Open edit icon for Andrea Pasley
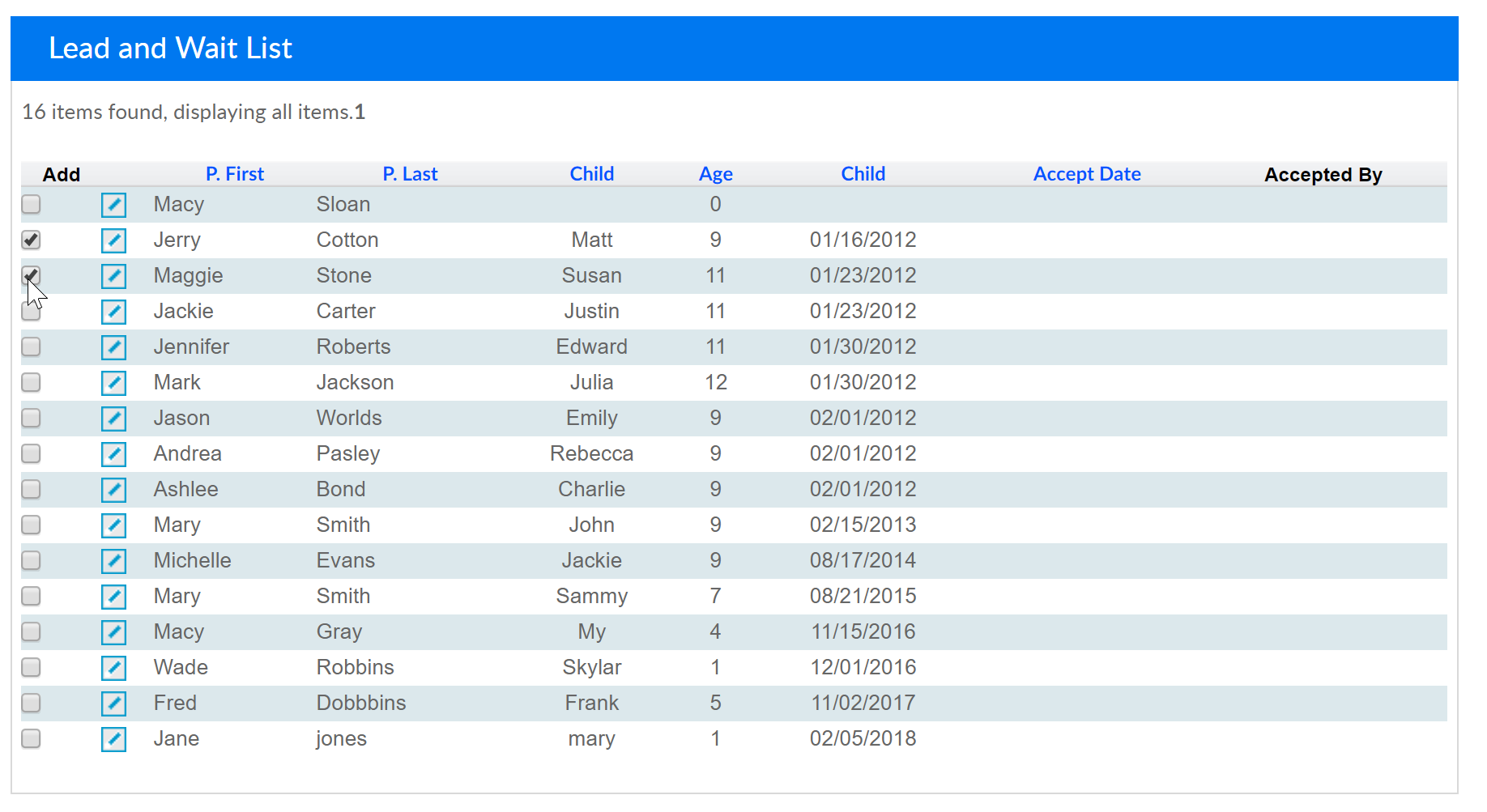Screen dimensions: 1487x812 113,454
